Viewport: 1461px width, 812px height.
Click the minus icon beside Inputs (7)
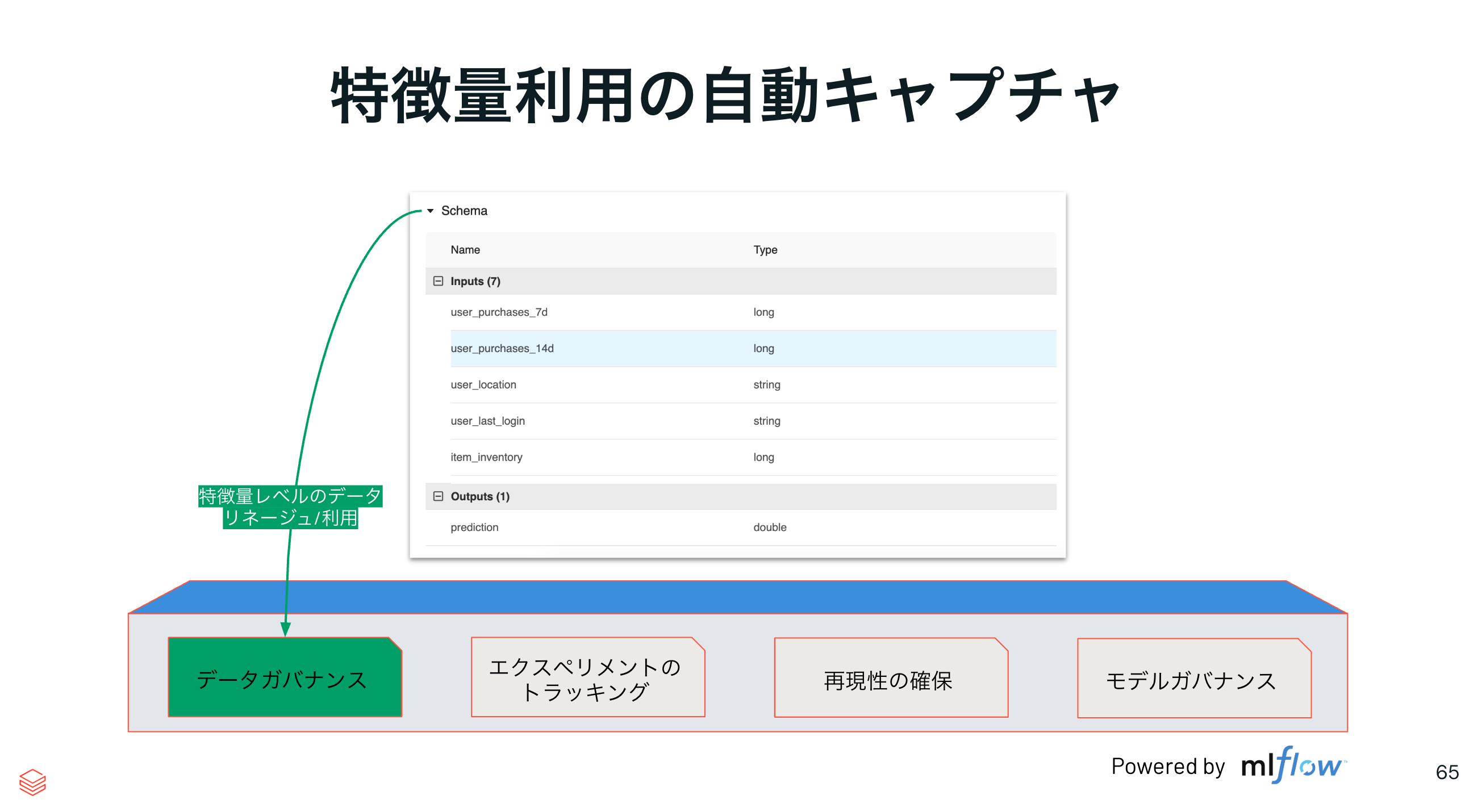[x=439, y=281]
